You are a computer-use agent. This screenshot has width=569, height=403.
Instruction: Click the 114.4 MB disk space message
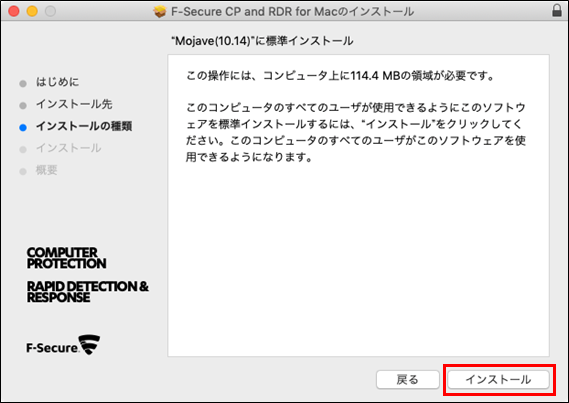coord(340,76)
